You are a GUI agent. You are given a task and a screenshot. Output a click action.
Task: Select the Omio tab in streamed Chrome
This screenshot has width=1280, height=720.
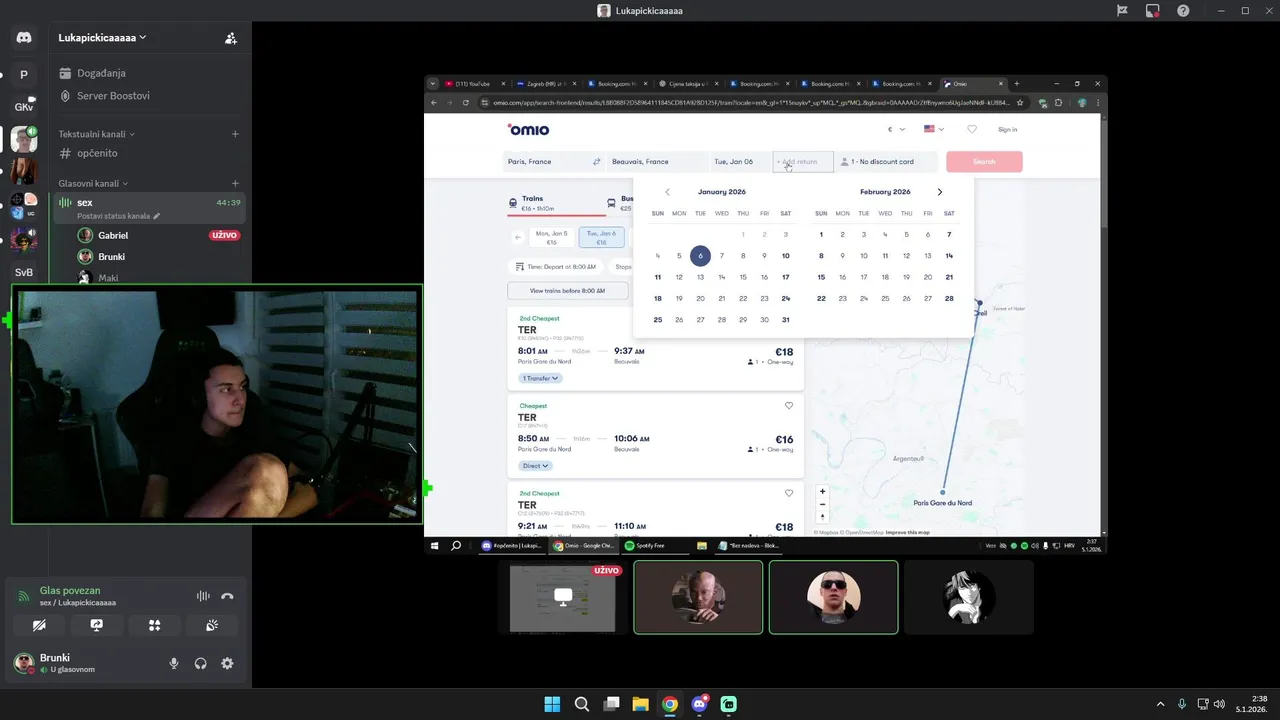point(974,84)
